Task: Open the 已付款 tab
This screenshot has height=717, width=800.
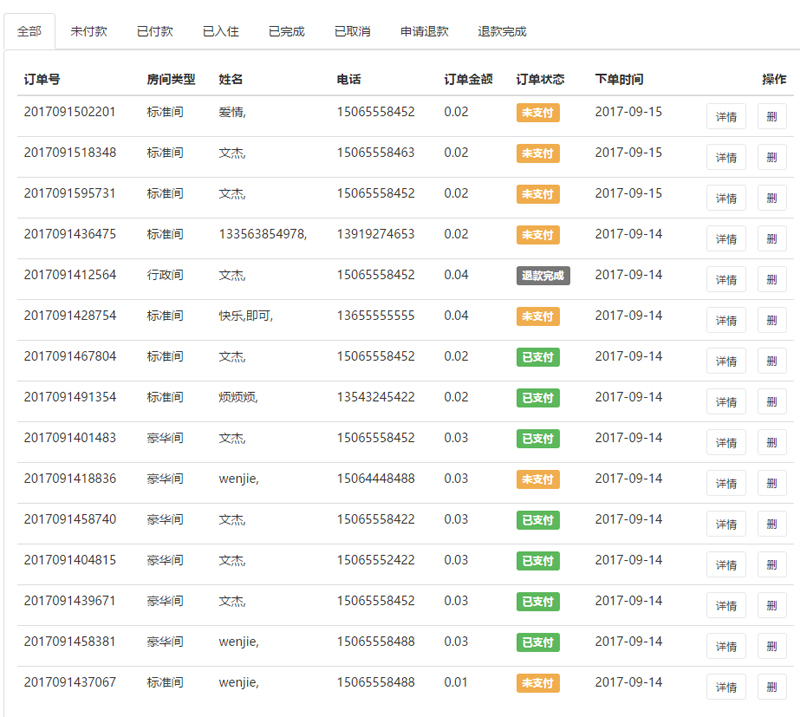Action: [x=155, y=31]
